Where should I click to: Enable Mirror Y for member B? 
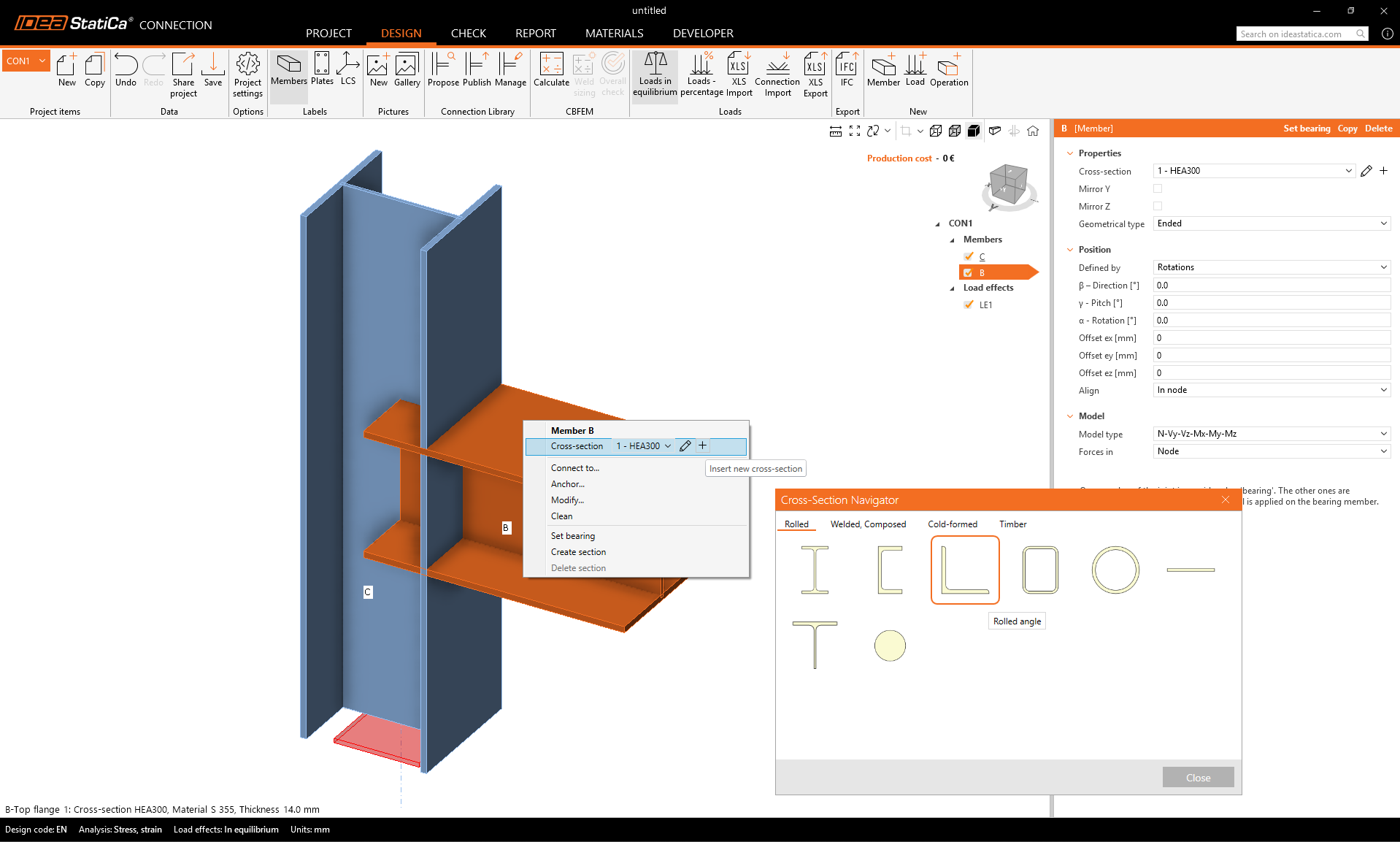click(1158, 188)
